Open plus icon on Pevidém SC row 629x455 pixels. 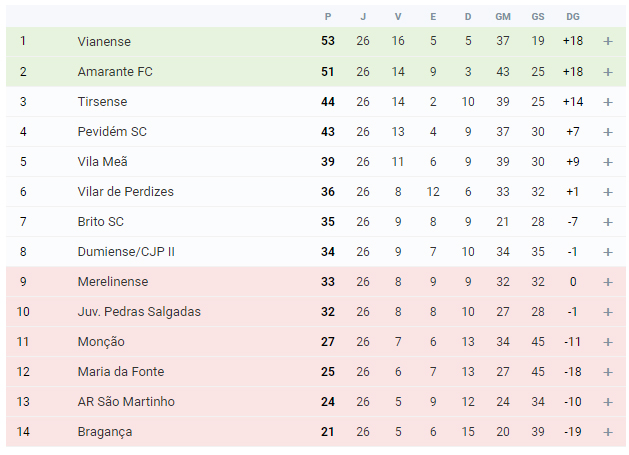[x=608, y=132]
